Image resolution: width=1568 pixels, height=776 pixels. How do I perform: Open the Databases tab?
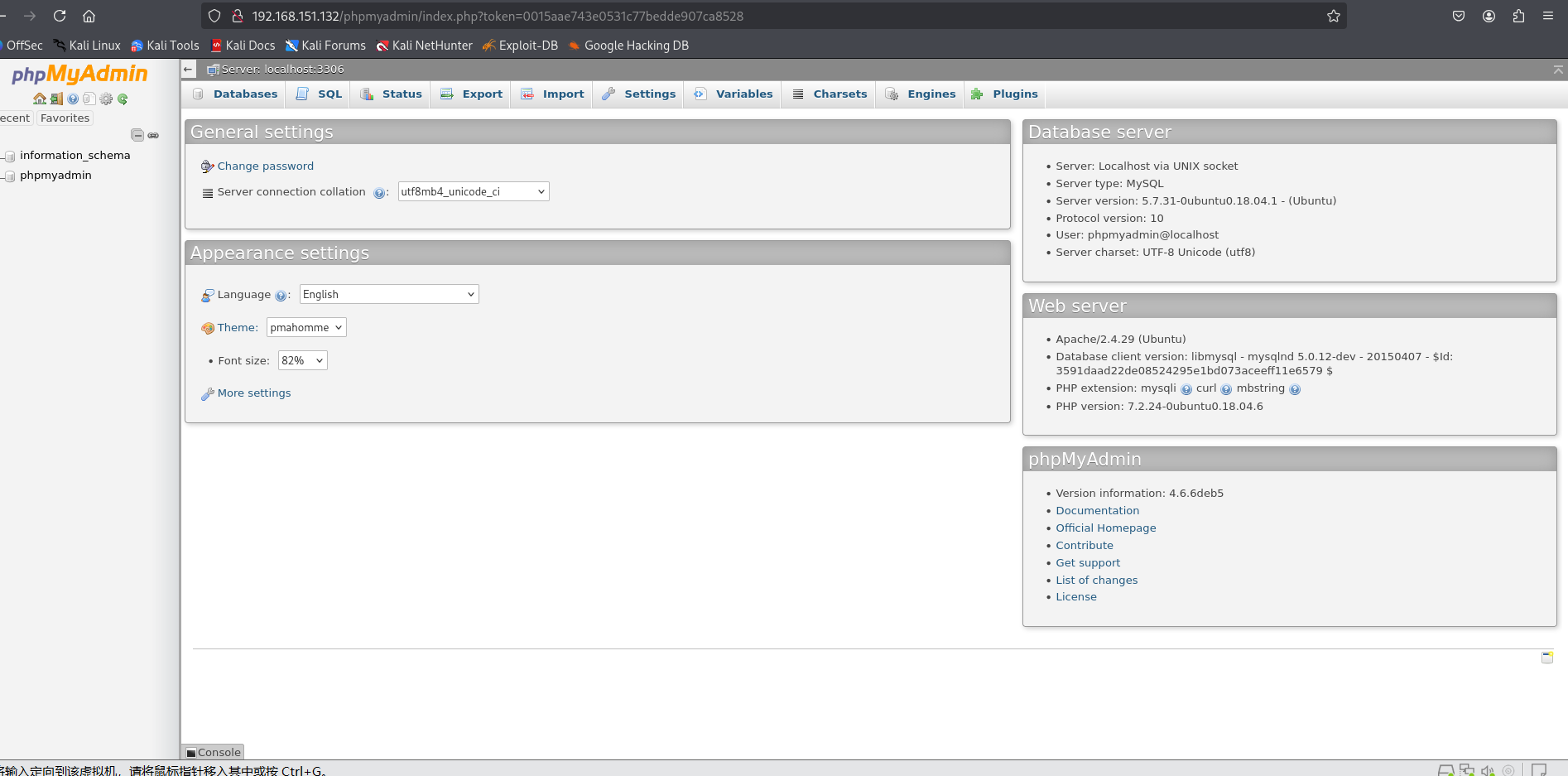tap(234, 94)
